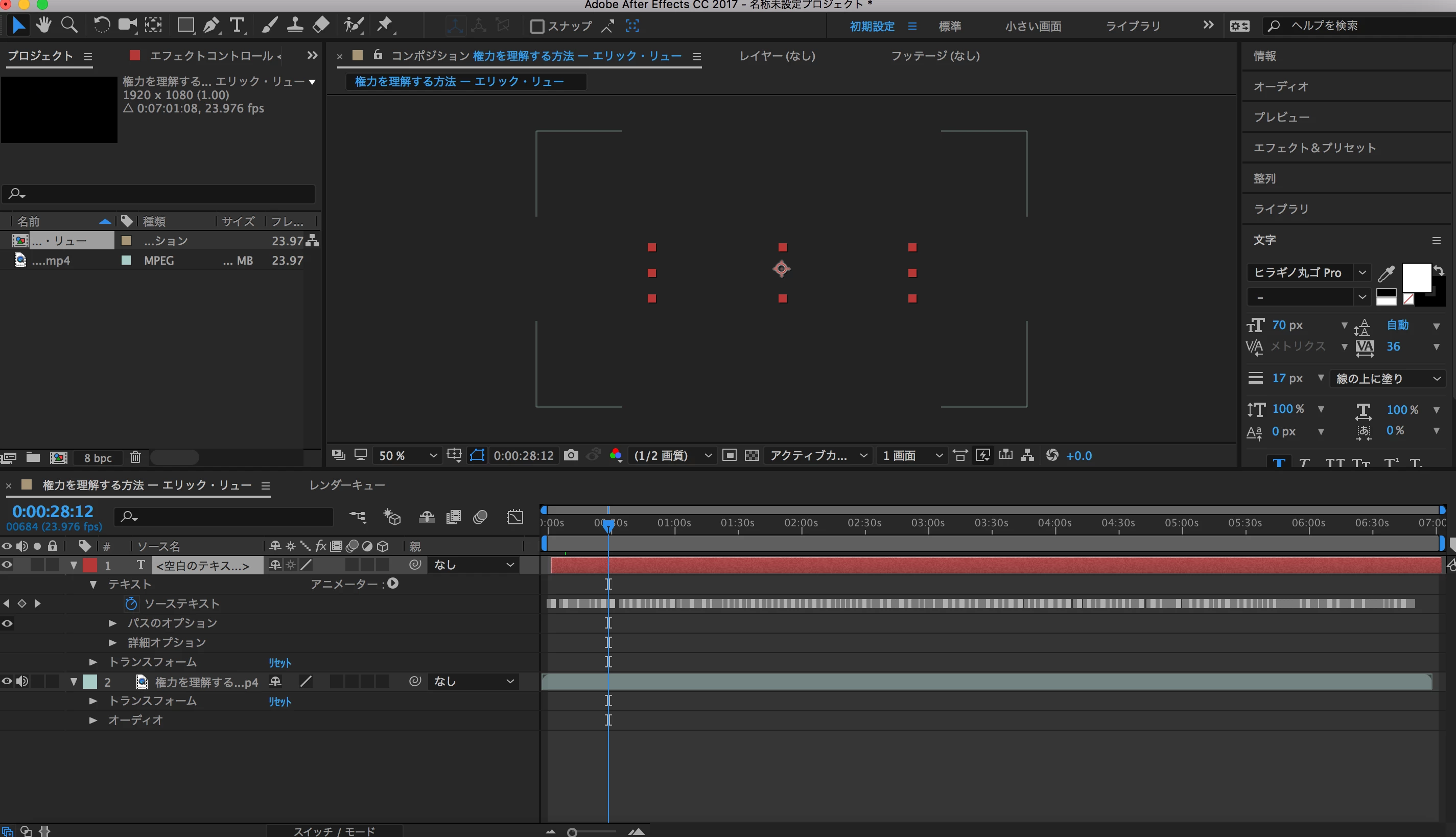Hide the 空白のテキスト layer with eye icon
The width and height of the screenshot is (1456, 837).
[x=7, y=565]
